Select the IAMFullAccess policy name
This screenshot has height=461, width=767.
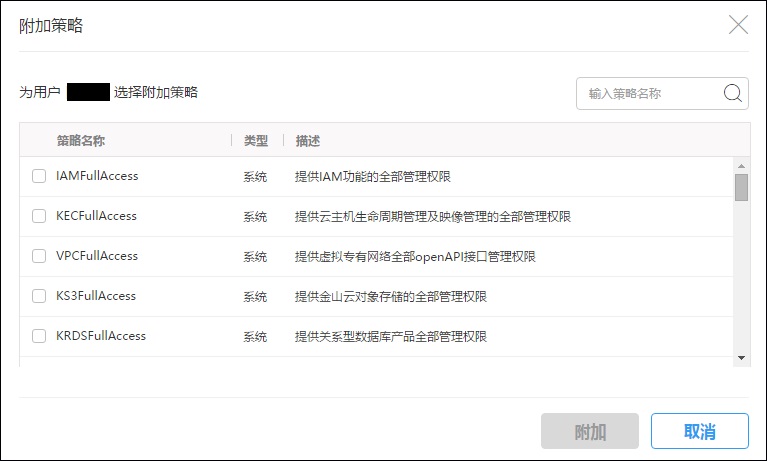(97, 176)
